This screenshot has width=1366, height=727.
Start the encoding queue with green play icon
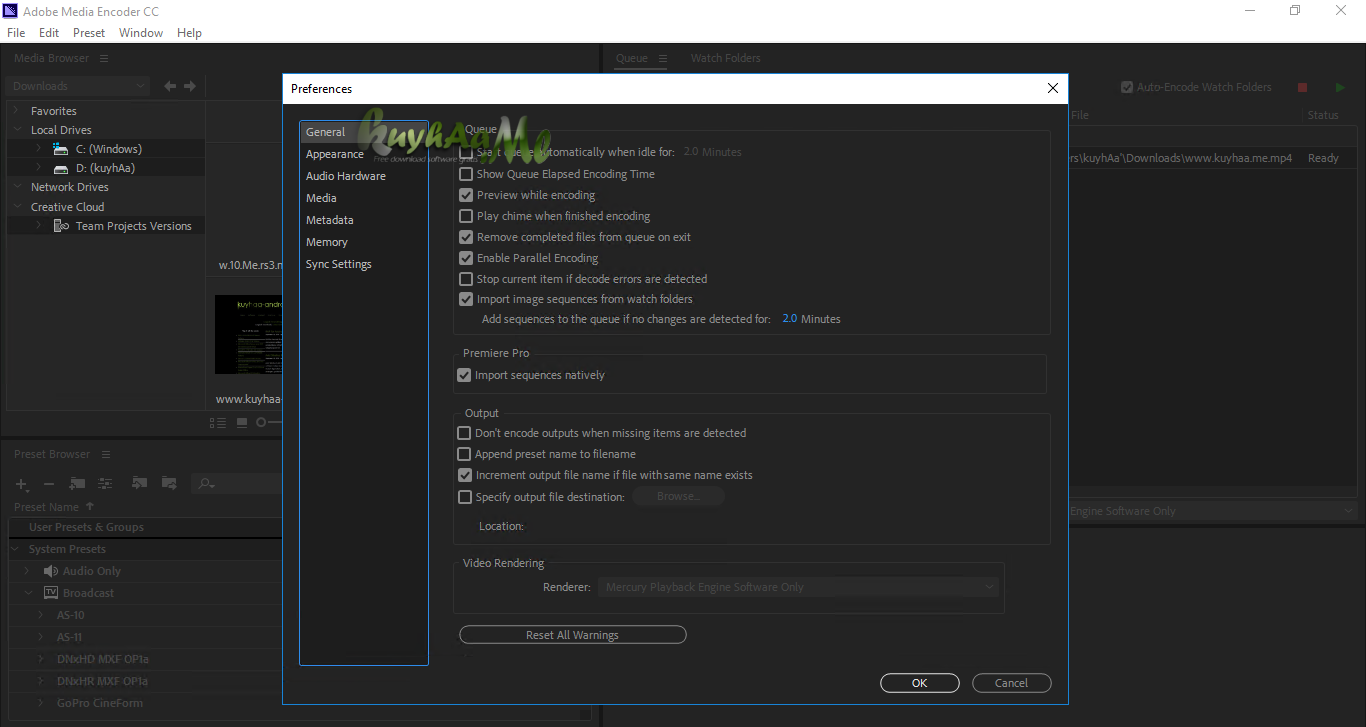1340,87
